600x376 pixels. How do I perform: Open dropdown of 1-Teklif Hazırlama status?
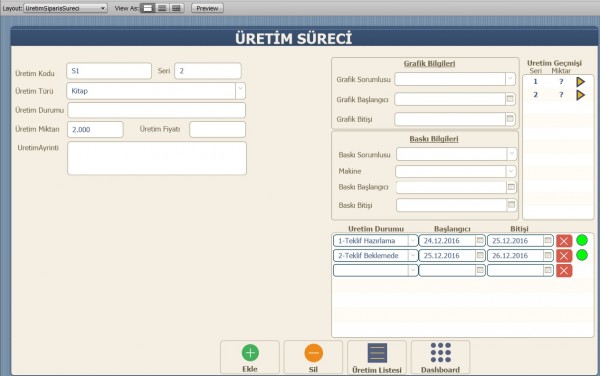coord(412,241)
